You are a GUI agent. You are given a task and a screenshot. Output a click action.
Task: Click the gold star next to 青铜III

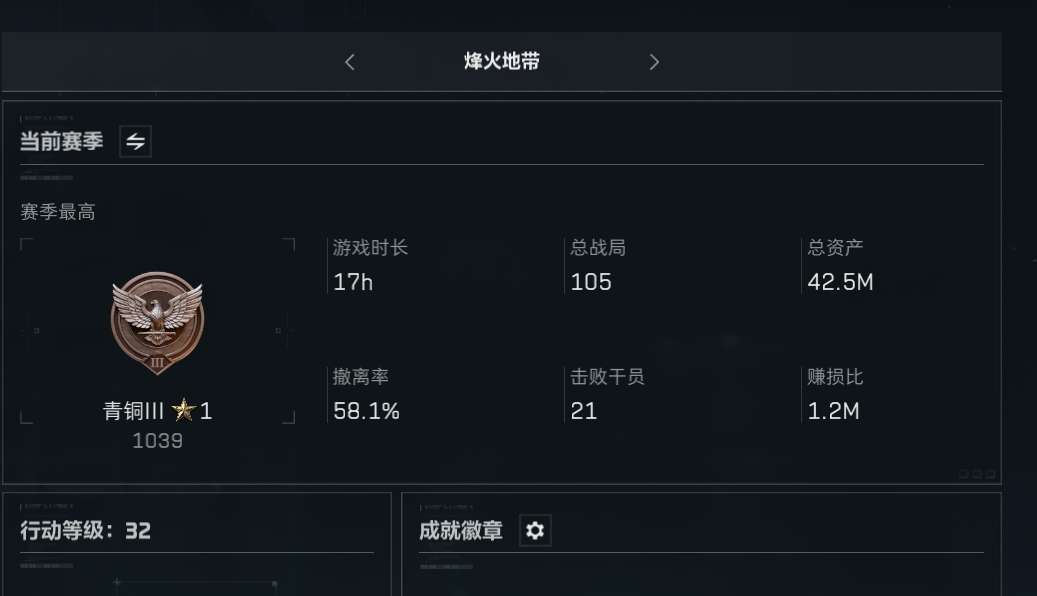click(183, 410)
